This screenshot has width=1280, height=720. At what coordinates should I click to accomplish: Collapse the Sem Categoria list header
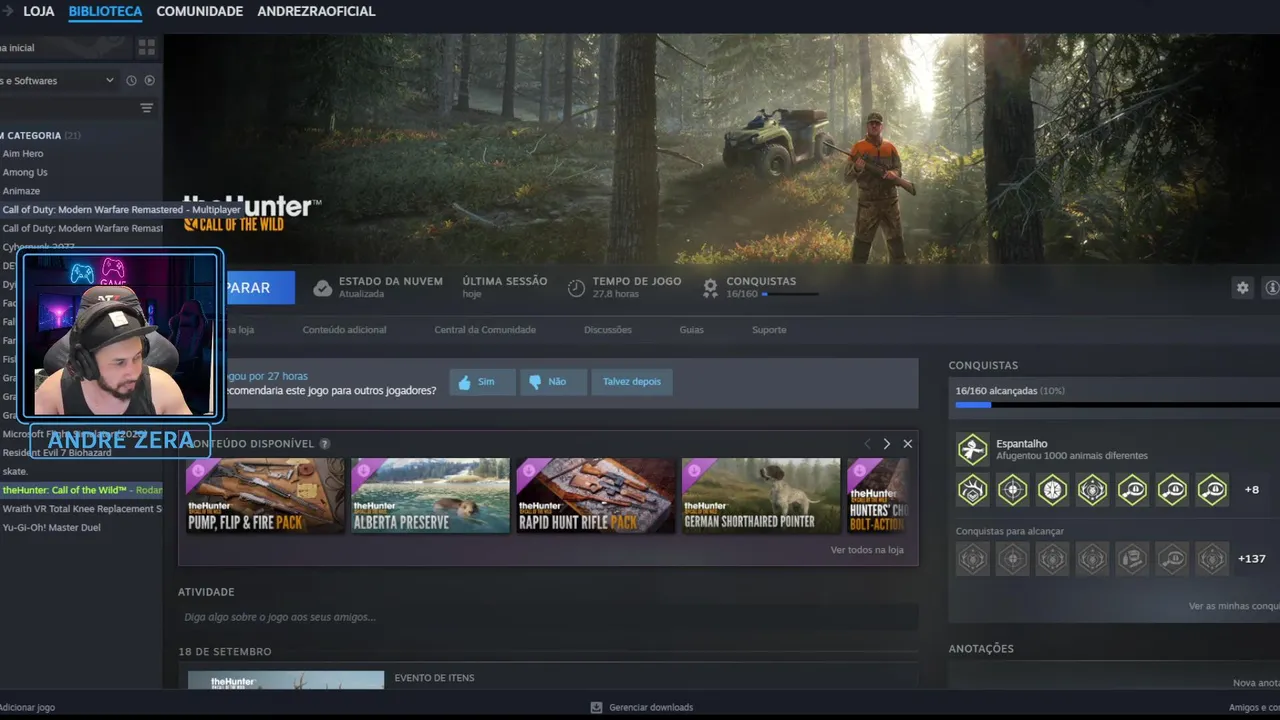pyautogui.click(x=42, y=135)
